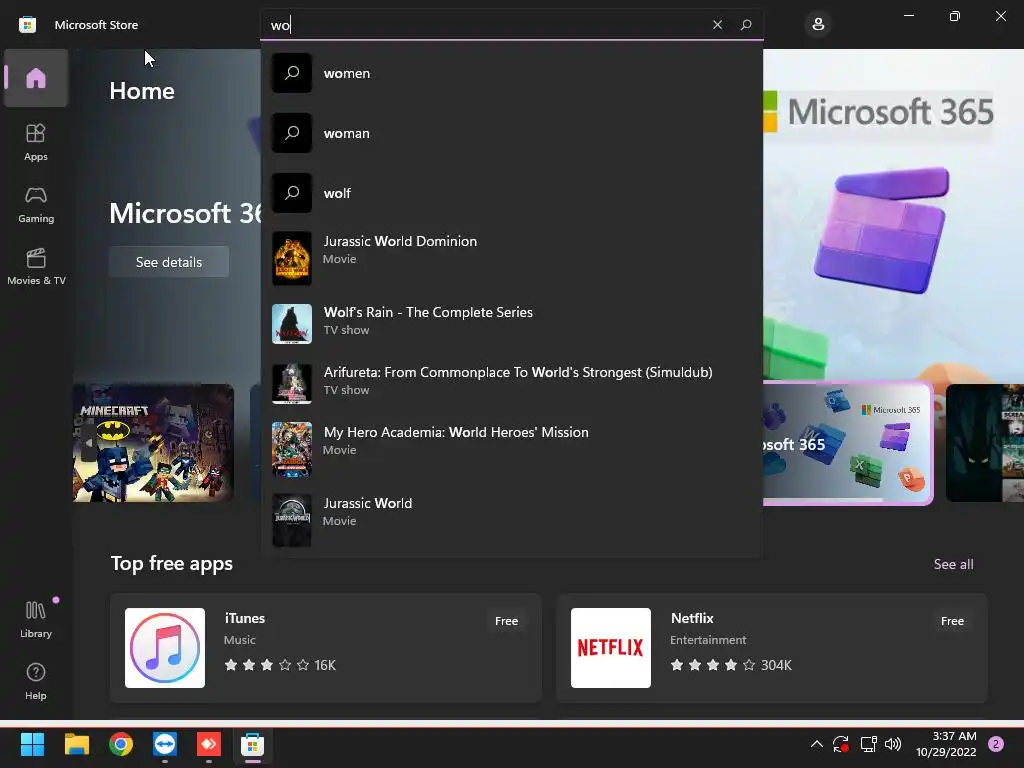Open the Netflix app card

[771, 648]
